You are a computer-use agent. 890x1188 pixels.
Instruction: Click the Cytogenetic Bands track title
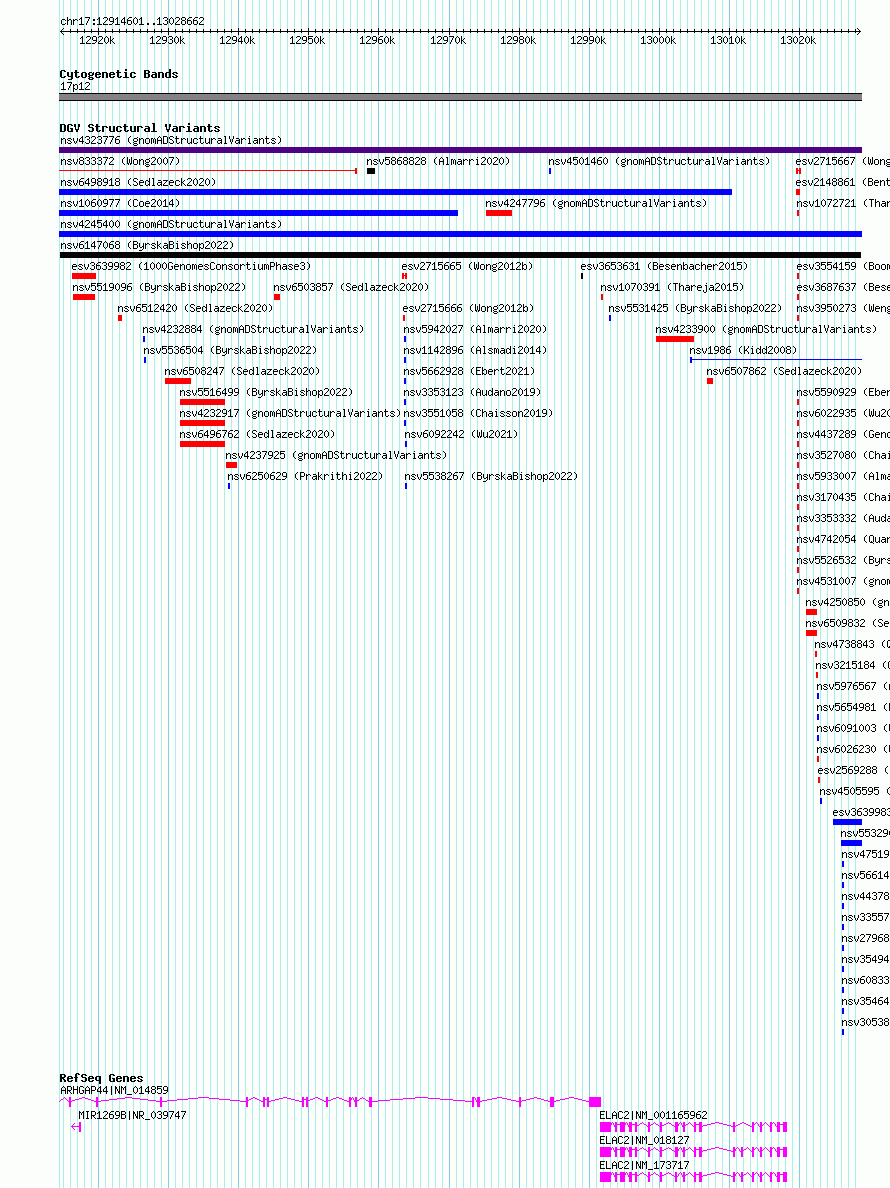[x=119, y=74]
